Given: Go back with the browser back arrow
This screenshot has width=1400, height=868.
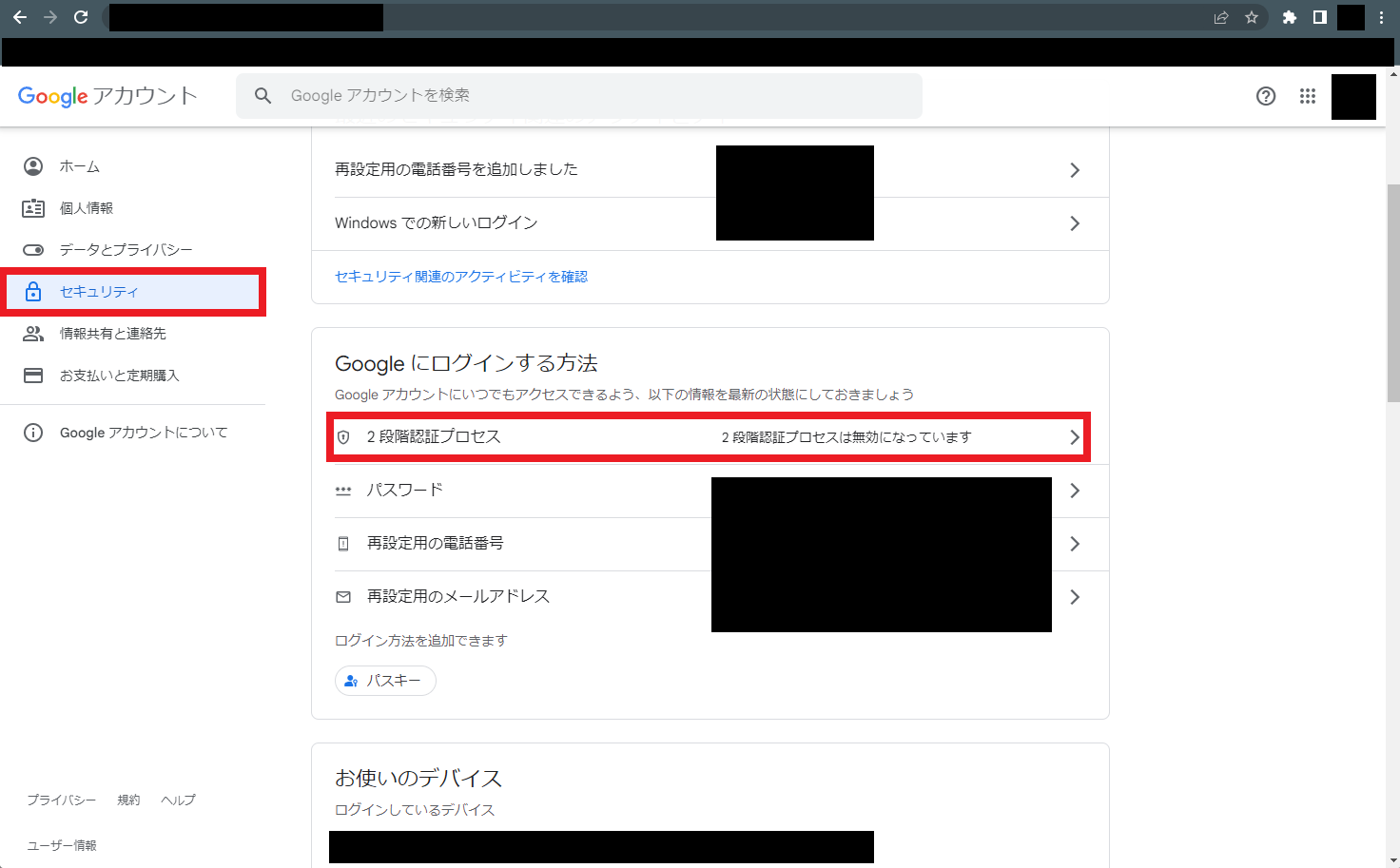Looking at the screenshot, I should point(20,17).
